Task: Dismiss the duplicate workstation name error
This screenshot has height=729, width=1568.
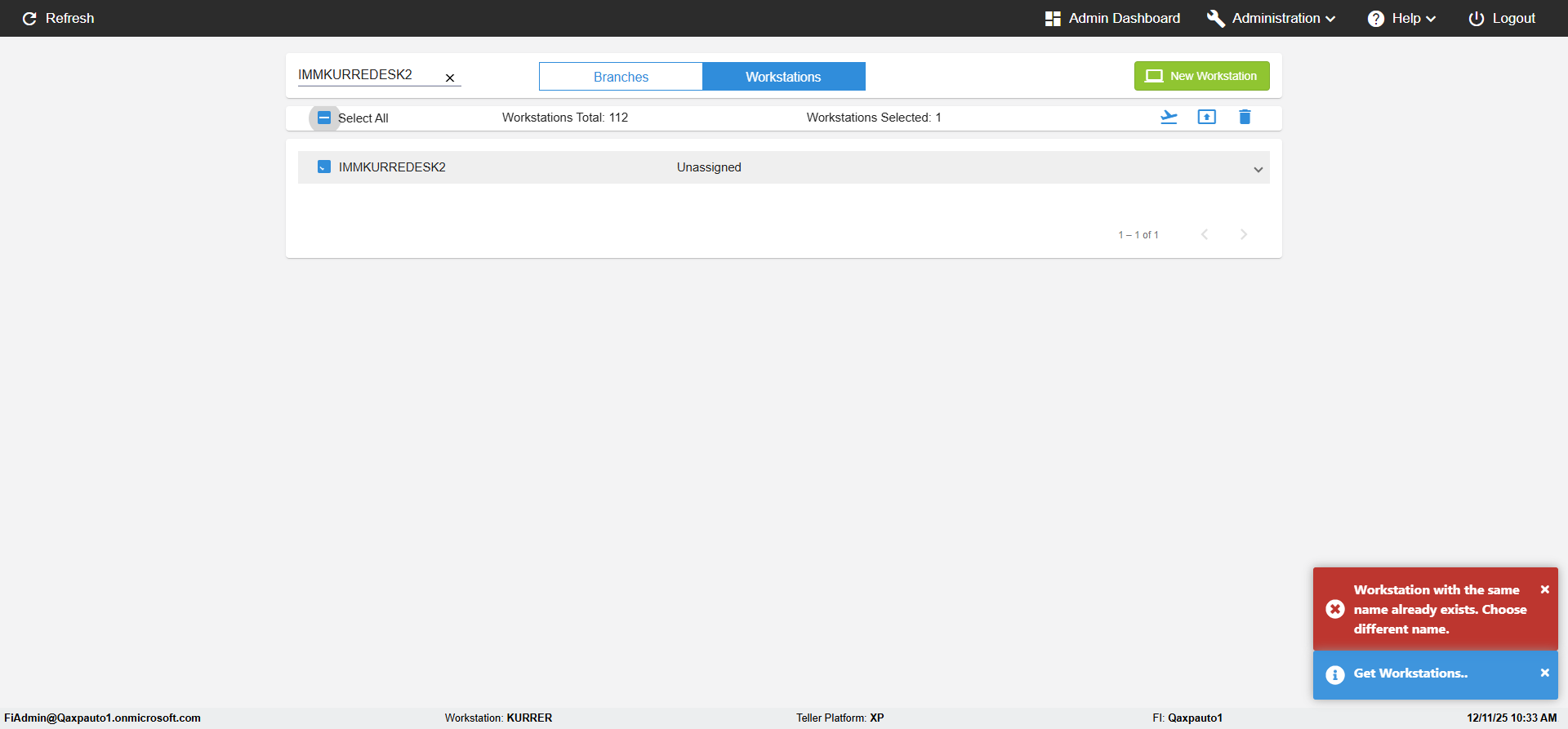Action: pos(1545,589)
